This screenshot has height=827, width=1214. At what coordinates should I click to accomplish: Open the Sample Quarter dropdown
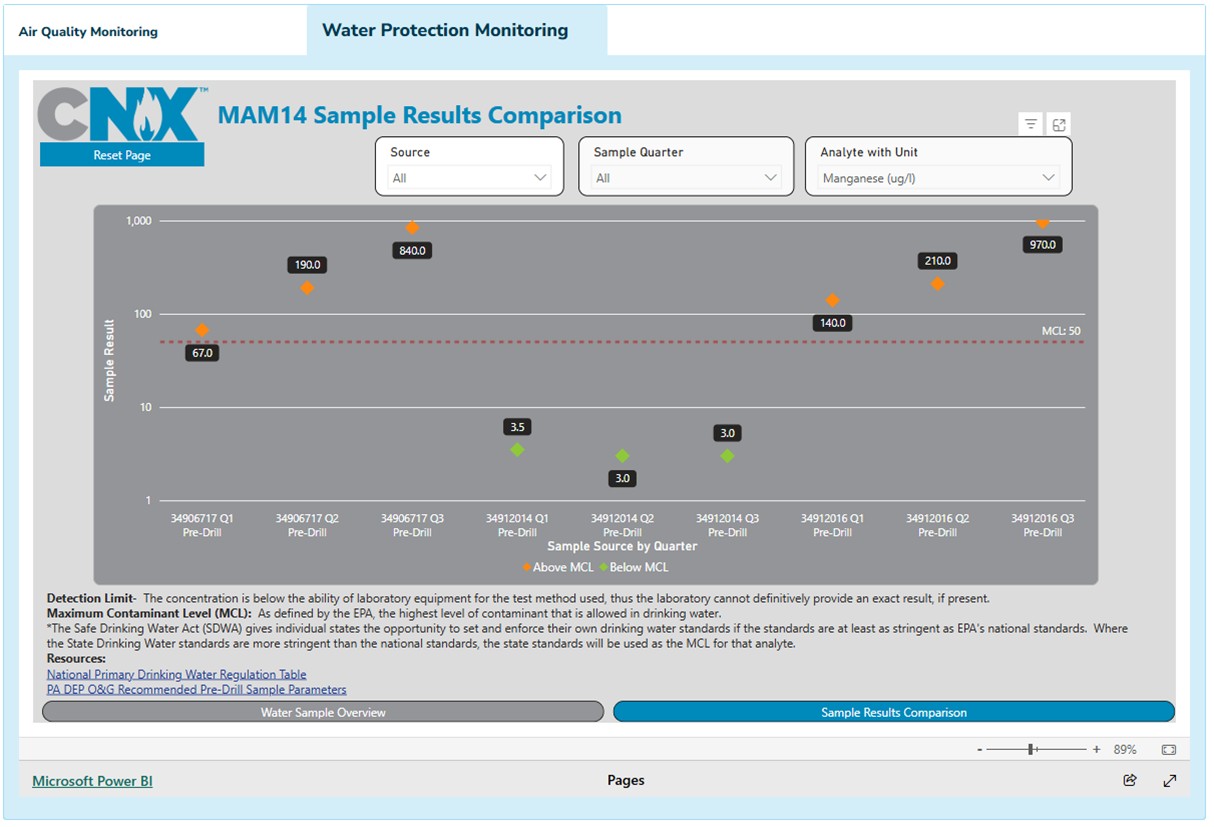pyautogui.click(x=685, y=178)
